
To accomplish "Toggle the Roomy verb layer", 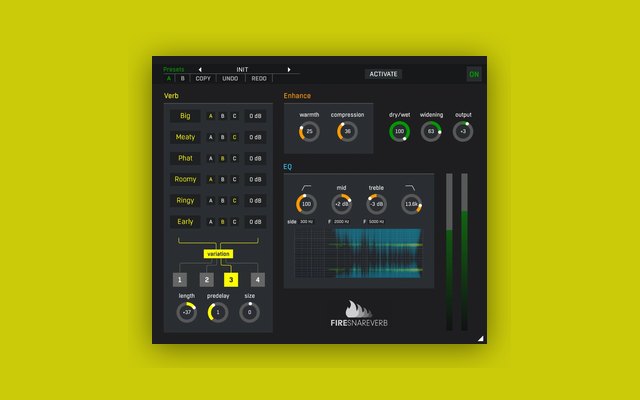I will (x=185, y=179).
